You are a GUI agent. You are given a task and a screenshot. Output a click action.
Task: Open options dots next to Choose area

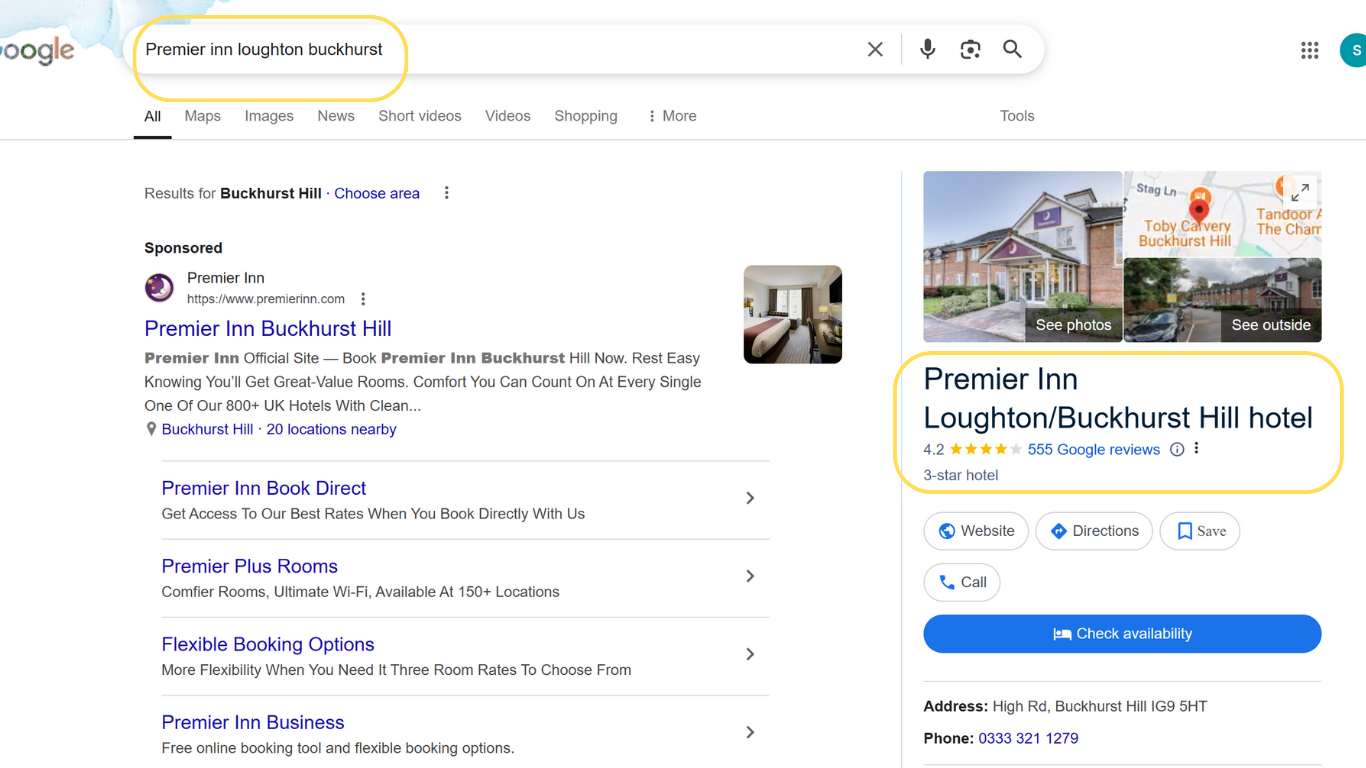point(447,193)
